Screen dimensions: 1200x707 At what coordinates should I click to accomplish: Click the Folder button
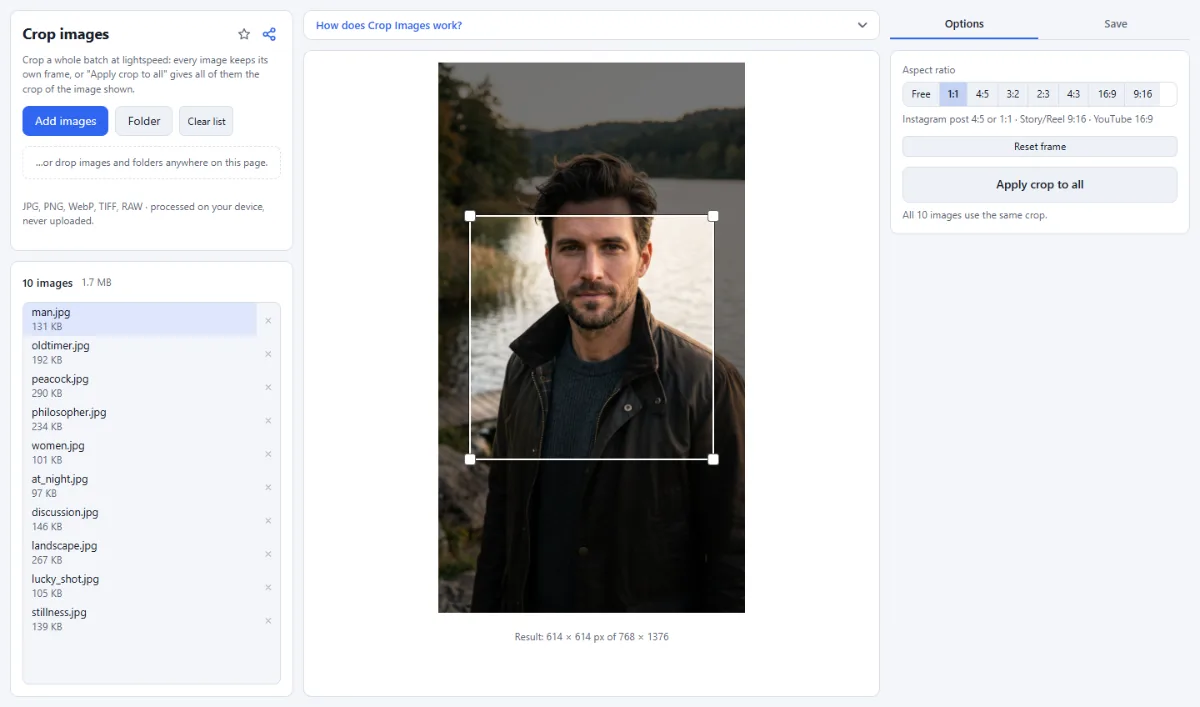tap(144, 121)
